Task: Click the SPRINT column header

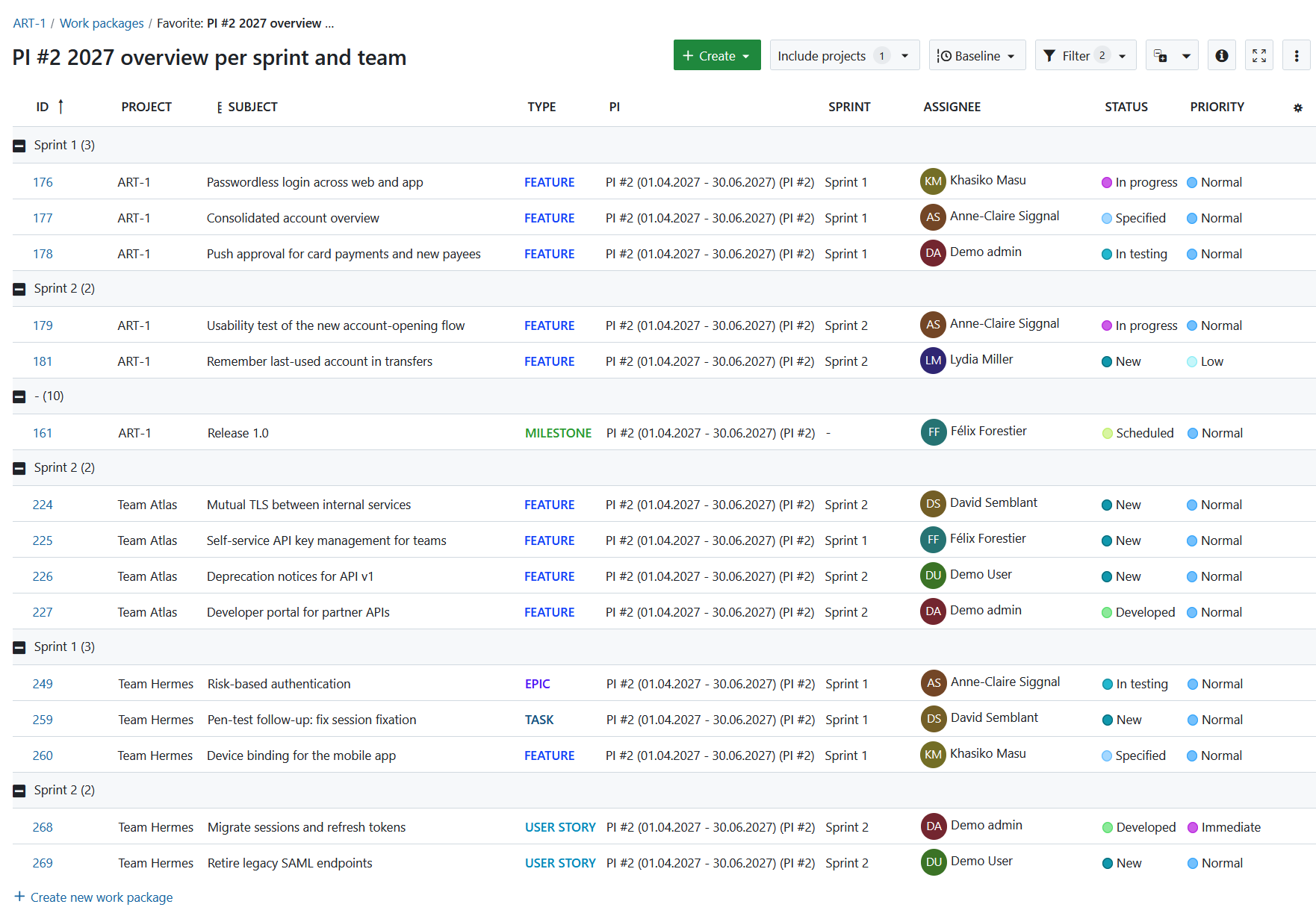Action: click(848, 107)
